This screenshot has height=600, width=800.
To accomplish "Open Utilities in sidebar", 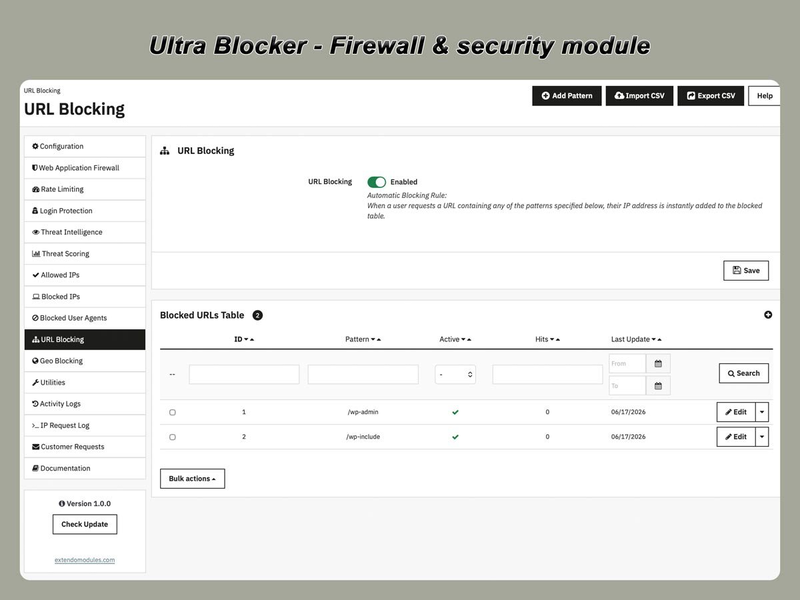I will coord(85,382).
